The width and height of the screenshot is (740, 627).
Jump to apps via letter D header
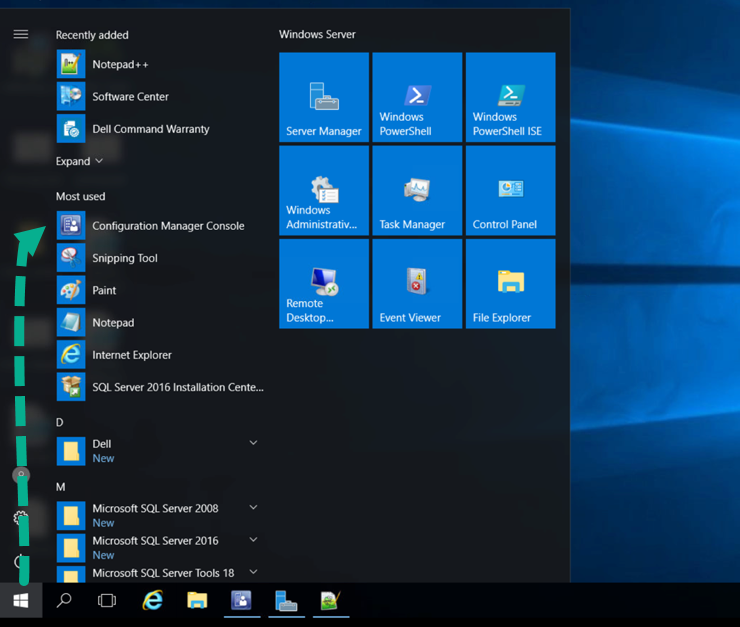click(x=59, y=422)
